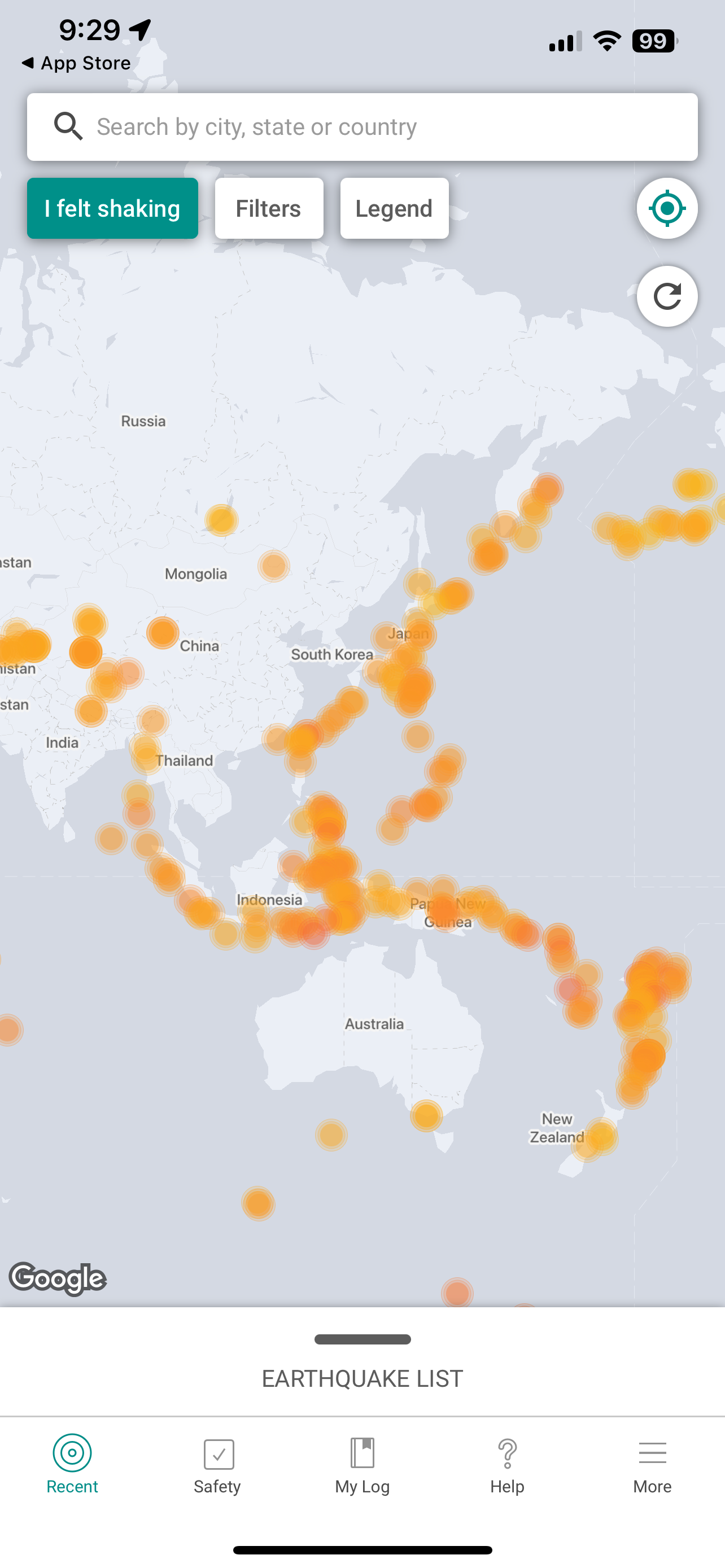Tap the Wi-Fi status icon
The height and width of the screenshot is (1568, 725).
point(607,41)
